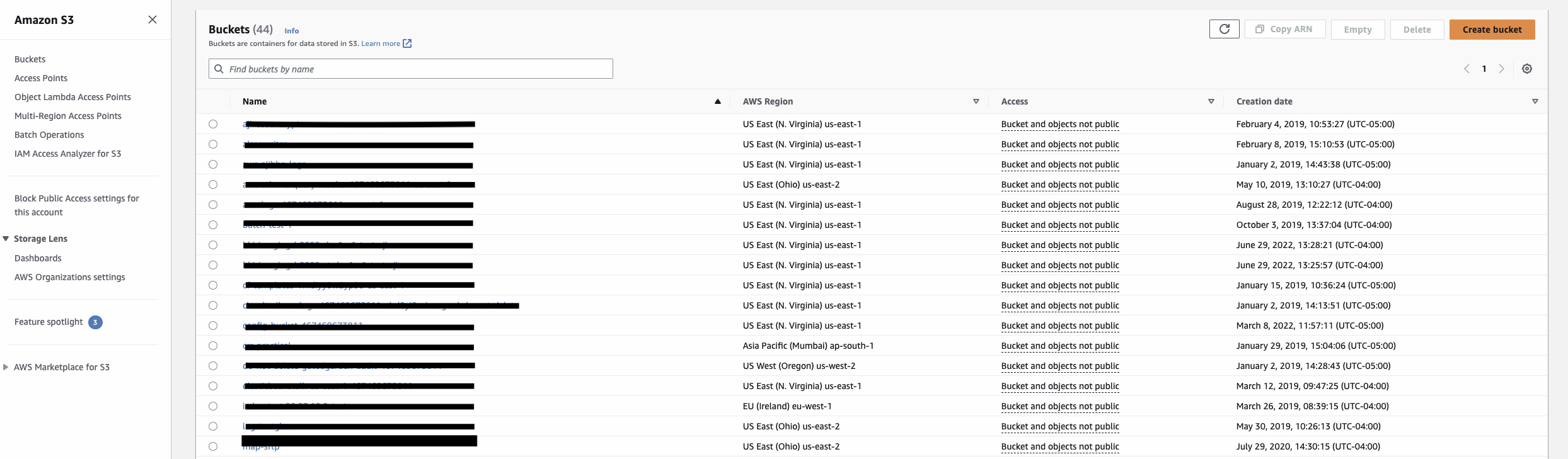Viewport: 1568px width, 459px height.
Task: Open Access column sort dropdown
Action: point(1211,101)
